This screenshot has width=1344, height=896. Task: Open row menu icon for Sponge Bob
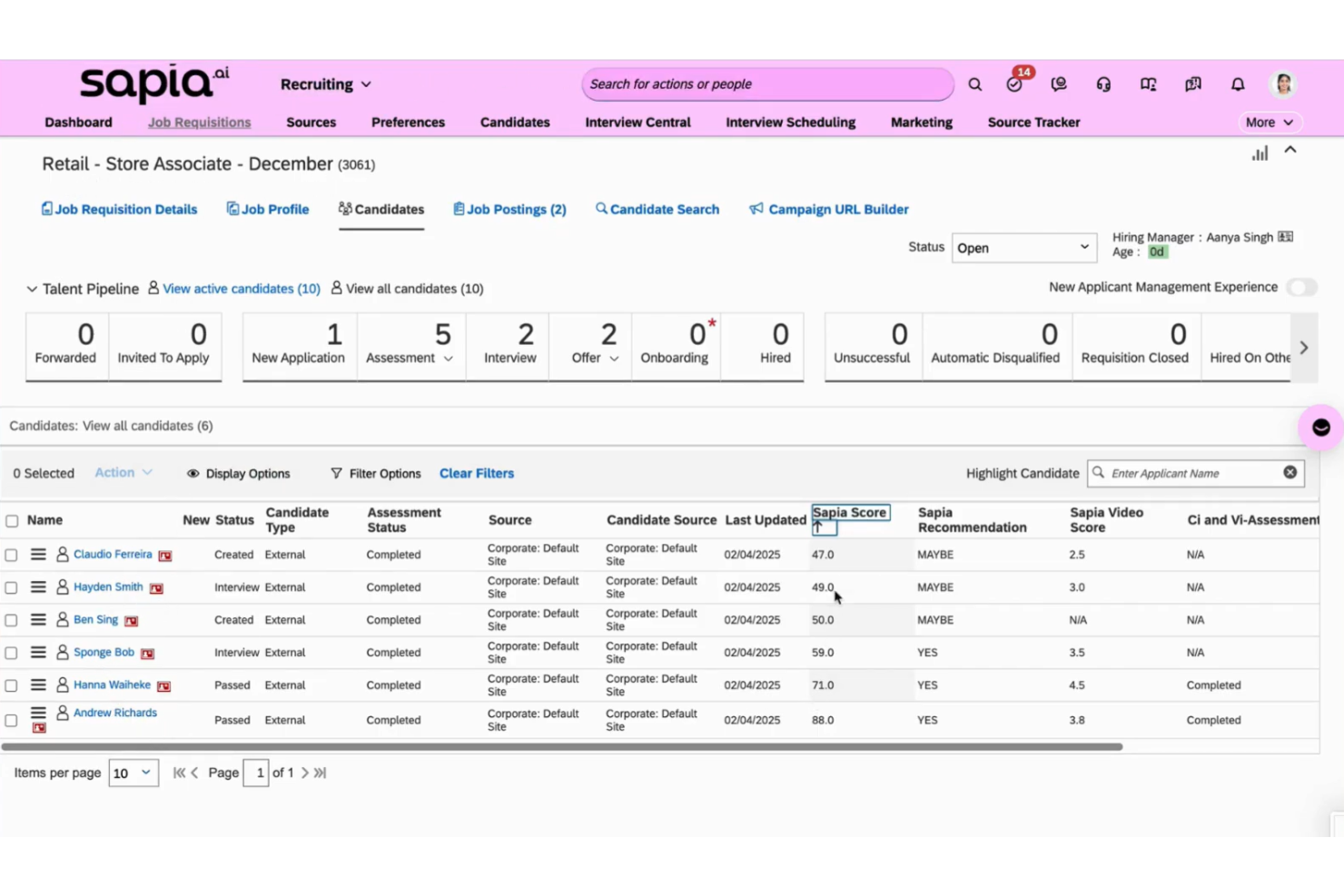point(38,652)
